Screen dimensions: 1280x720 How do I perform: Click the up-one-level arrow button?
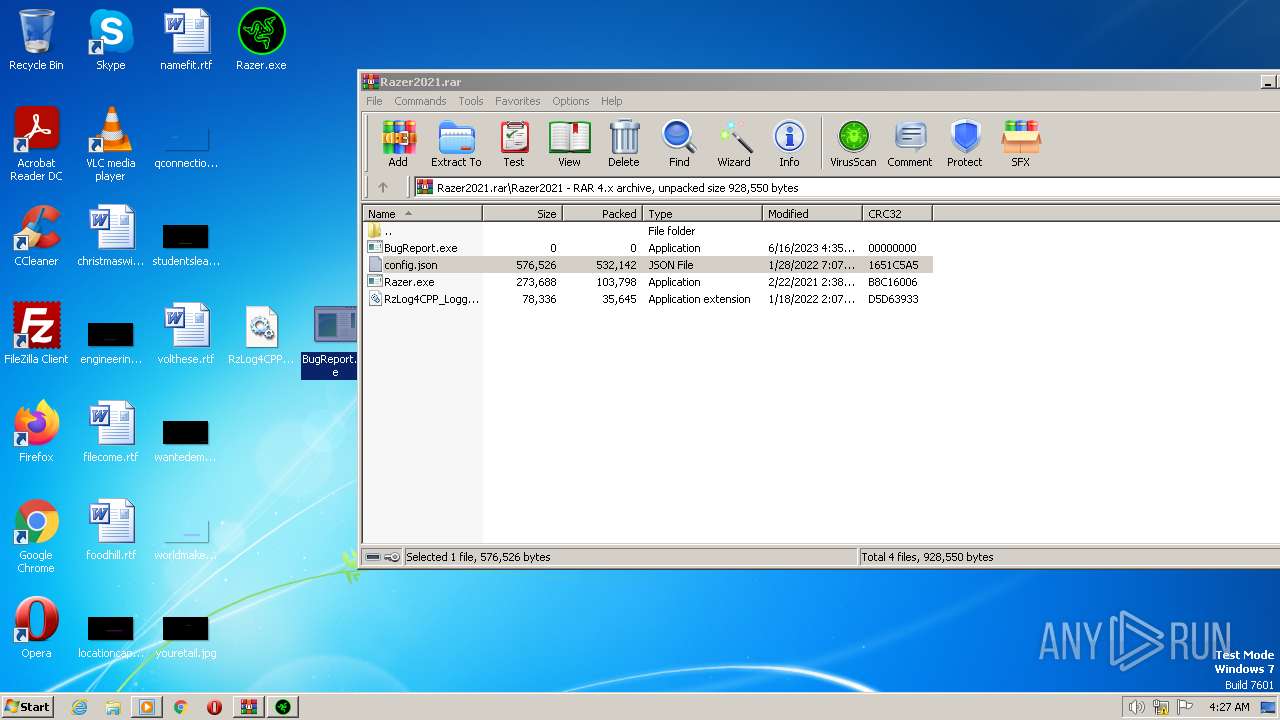click(x=383, y=187)
